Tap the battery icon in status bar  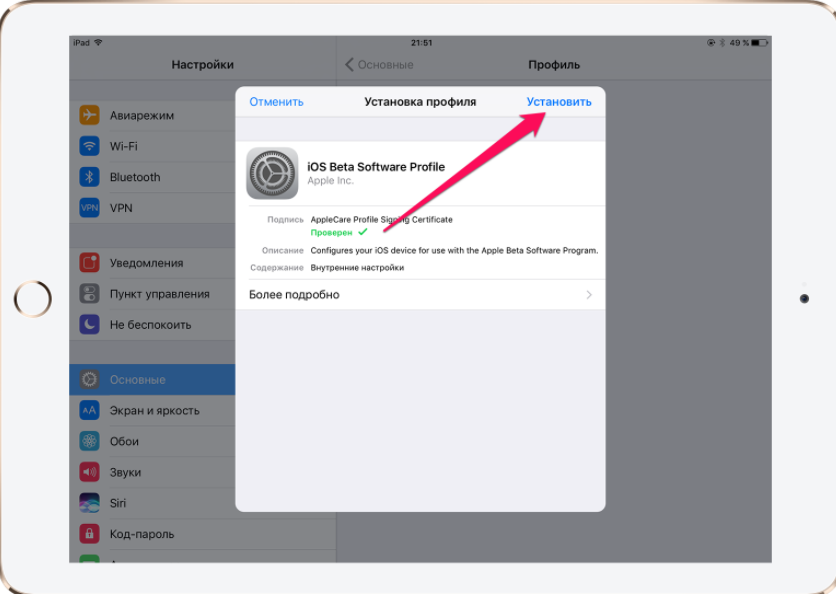[760, 43]
